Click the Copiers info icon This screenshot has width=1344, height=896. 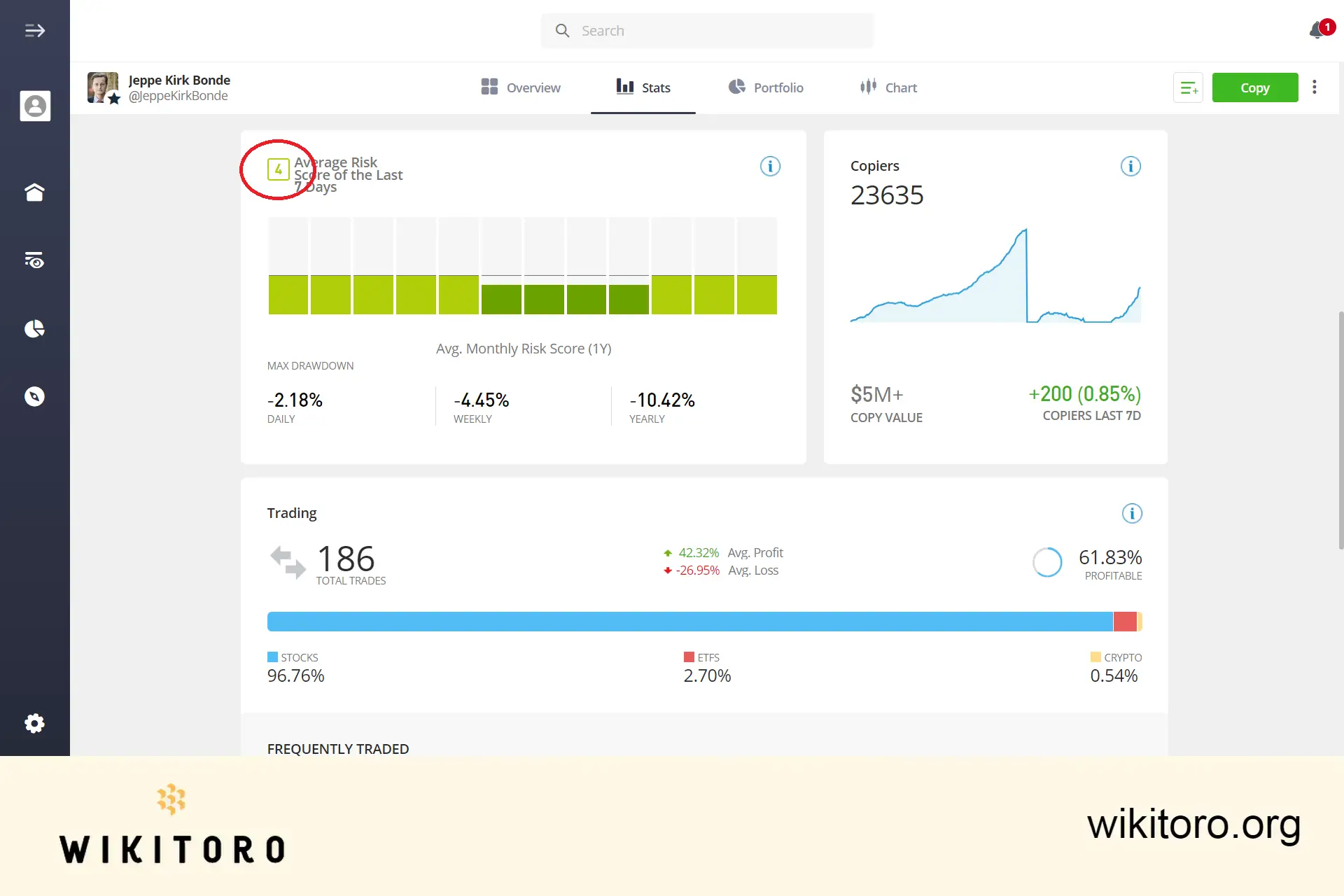pyautogui.click(x=1130, y=166)
